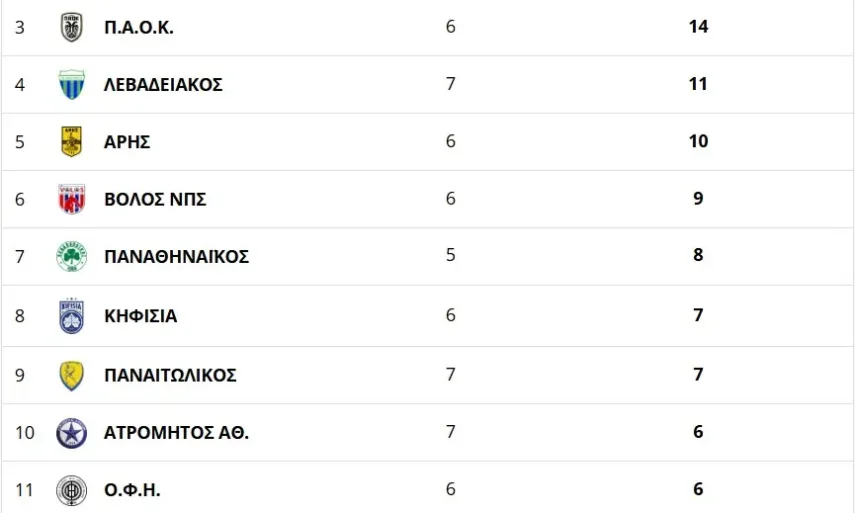This screenshot has width=855, height=513.
Task: Click the Π.Α.Ο.Κ. team crest icon
Action: (72, 27)
